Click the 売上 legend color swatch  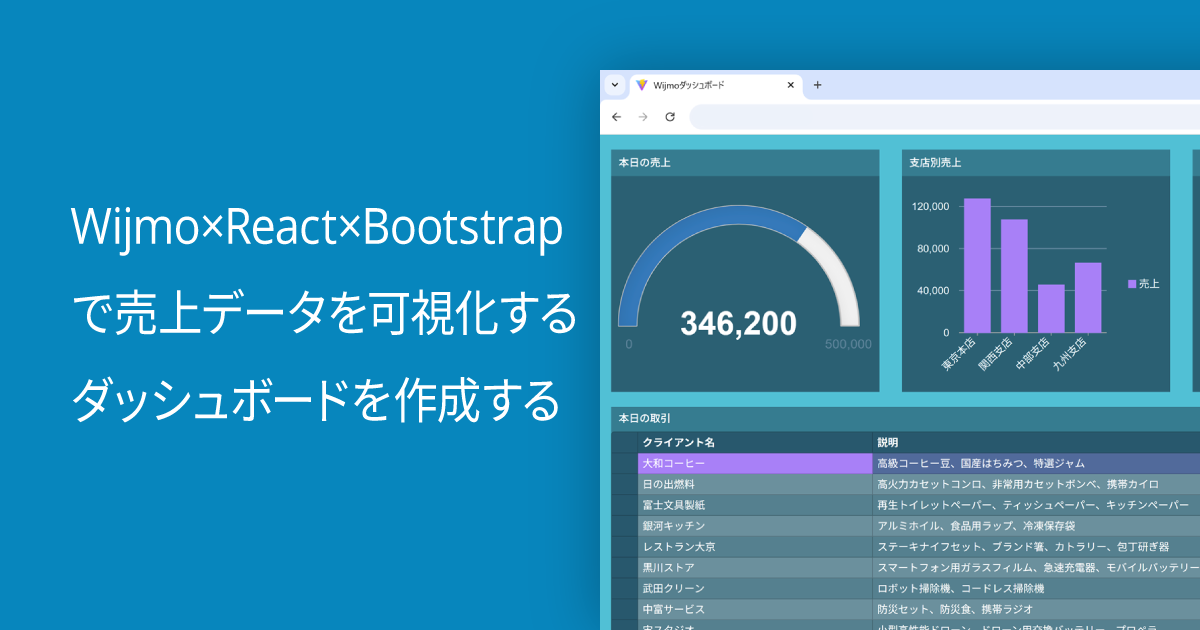pos(1132,284)
